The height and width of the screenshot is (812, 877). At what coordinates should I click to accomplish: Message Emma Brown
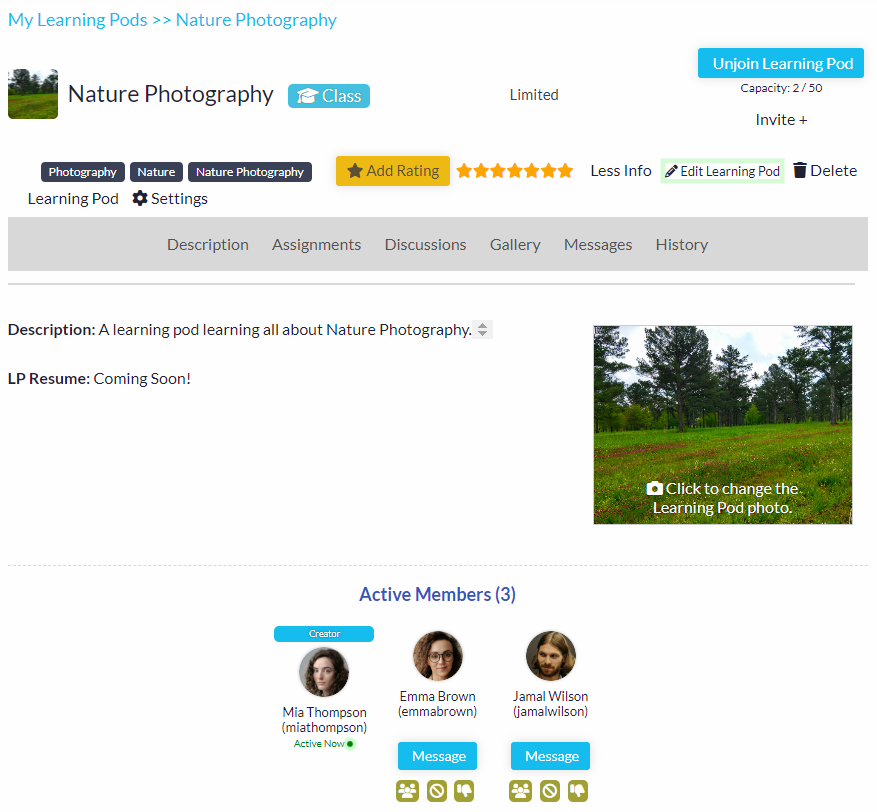tap(437, 756)
